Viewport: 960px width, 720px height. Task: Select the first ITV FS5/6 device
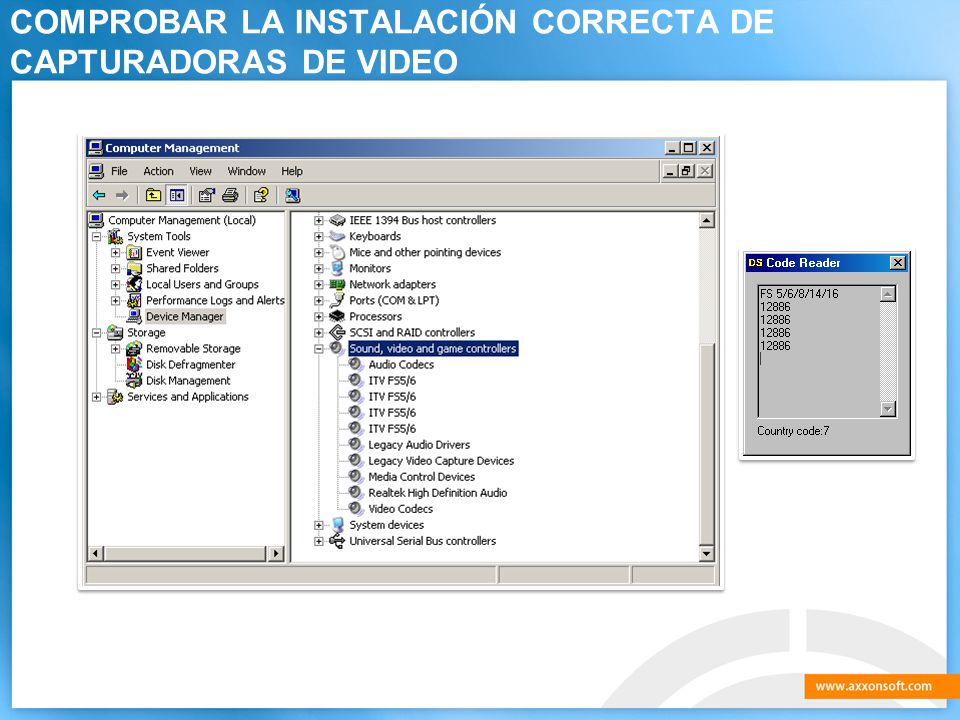click(x=392, y=380)
